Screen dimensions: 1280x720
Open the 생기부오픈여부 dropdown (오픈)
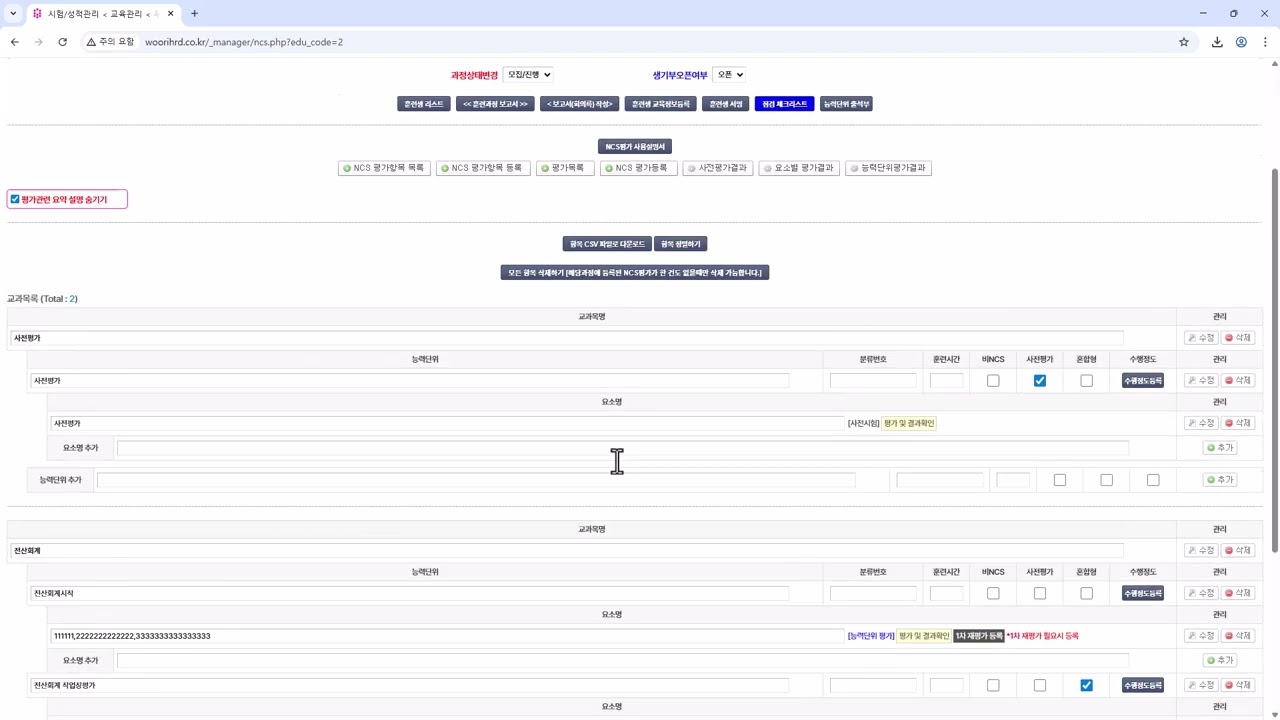click(x=728, y=75)
